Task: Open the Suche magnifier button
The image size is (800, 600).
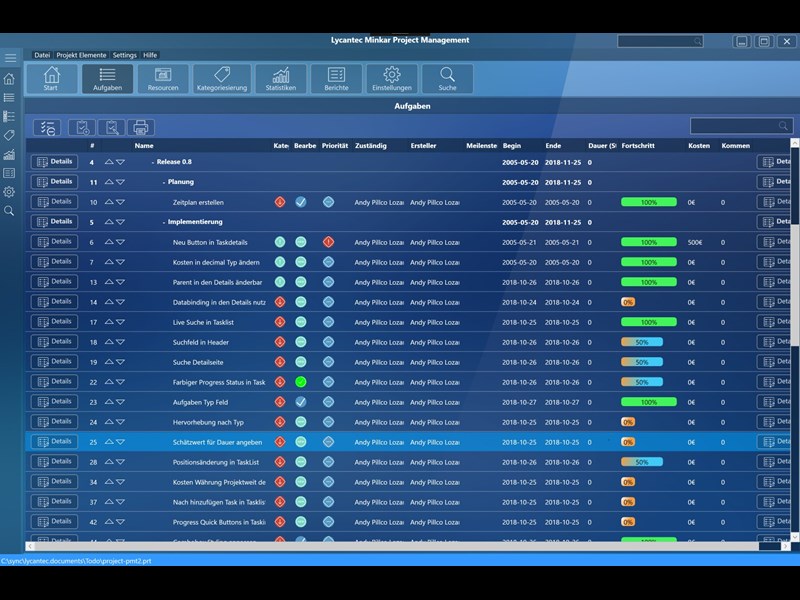Action: (447, 79)
